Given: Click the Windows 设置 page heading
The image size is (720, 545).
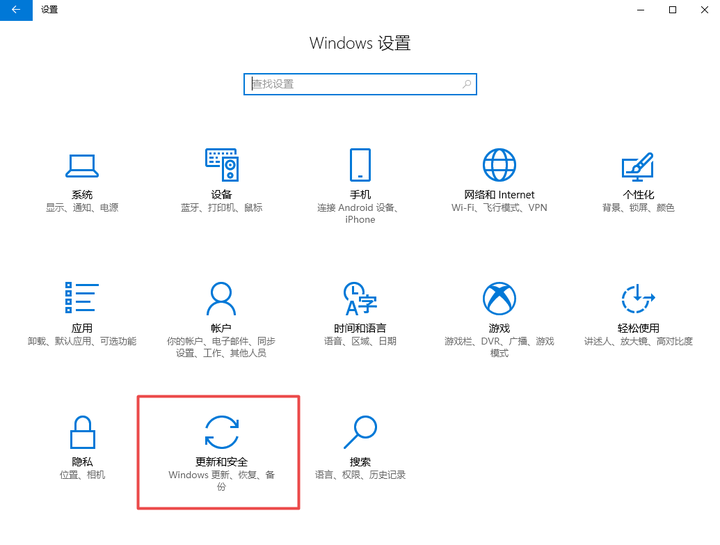Looking at the screenshot, I should point(360,43).
